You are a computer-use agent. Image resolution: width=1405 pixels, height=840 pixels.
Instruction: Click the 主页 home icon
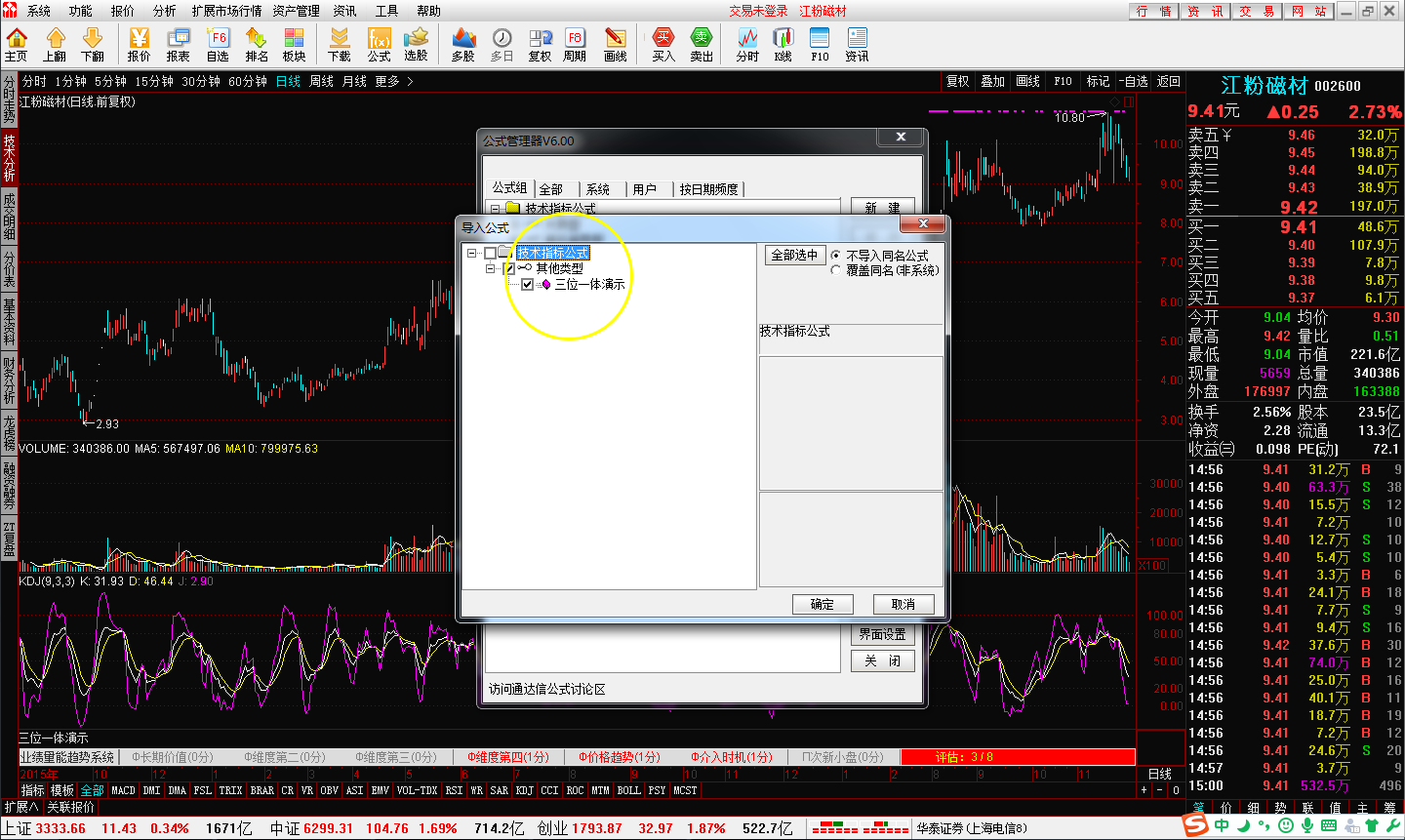coord(17,44)
